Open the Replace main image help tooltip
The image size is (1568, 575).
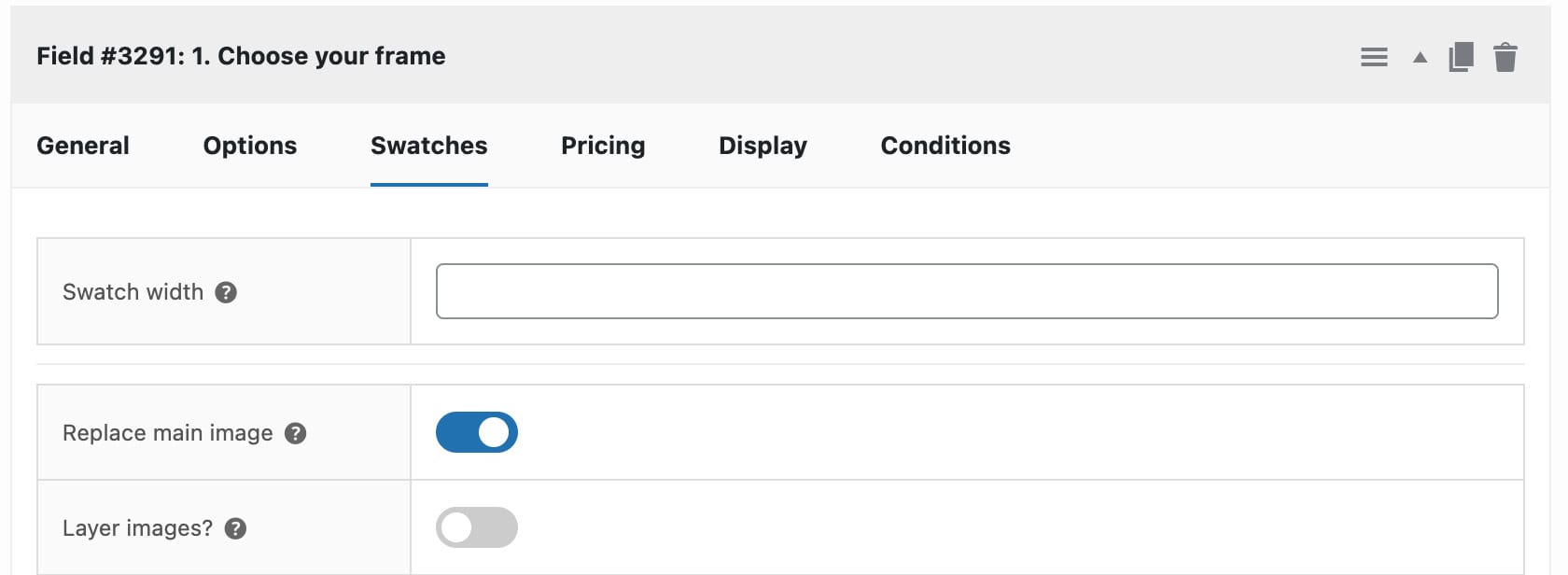click(x=296, y=431)
